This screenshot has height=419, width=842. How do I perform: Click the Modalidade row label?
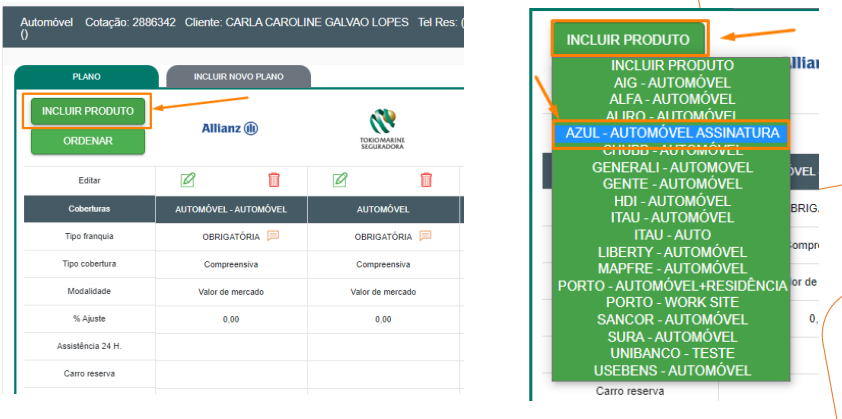pos(90,291)
